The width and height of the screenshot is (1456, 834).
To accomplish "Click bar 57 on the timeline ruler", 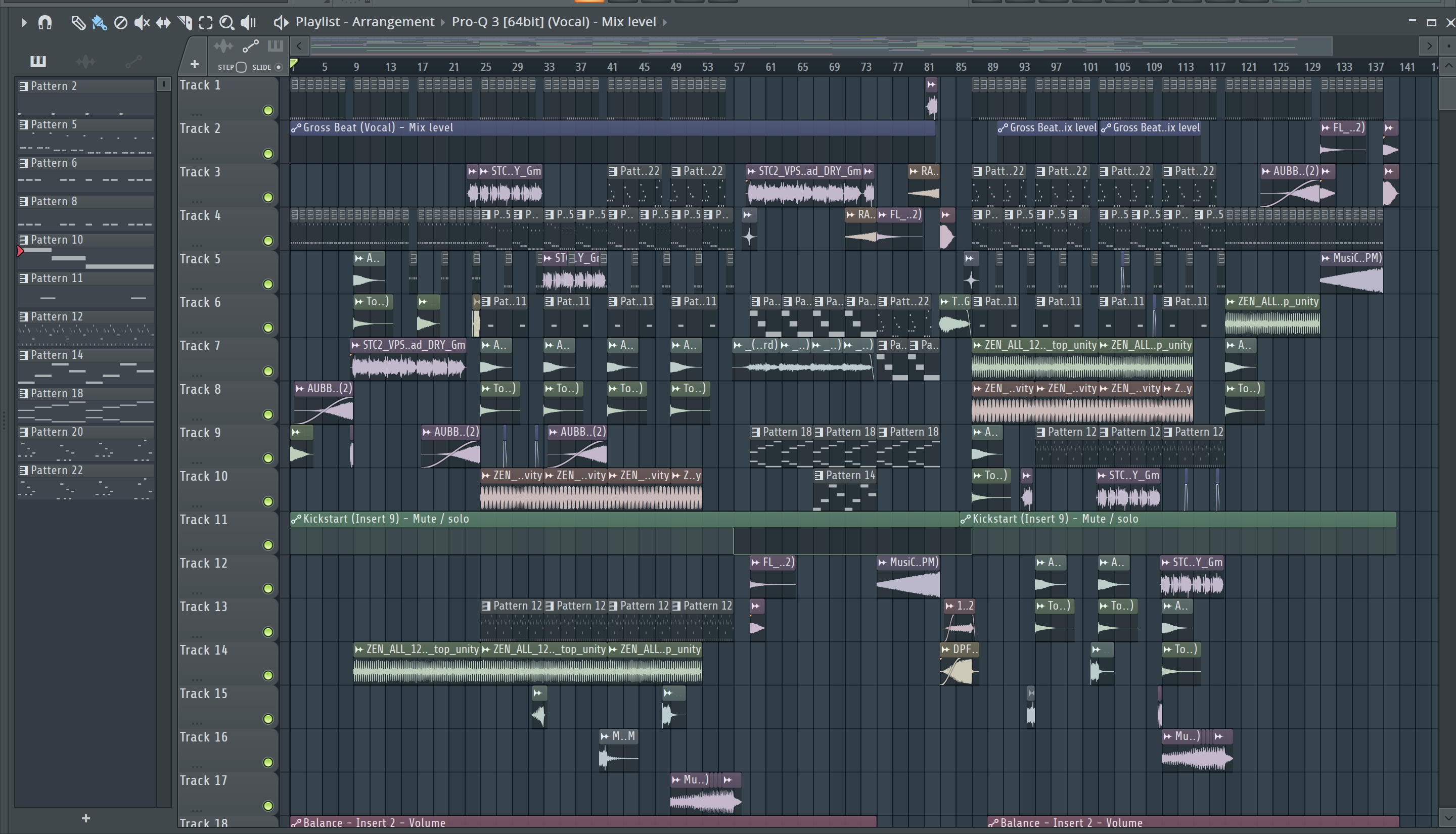I will point(739,67).
